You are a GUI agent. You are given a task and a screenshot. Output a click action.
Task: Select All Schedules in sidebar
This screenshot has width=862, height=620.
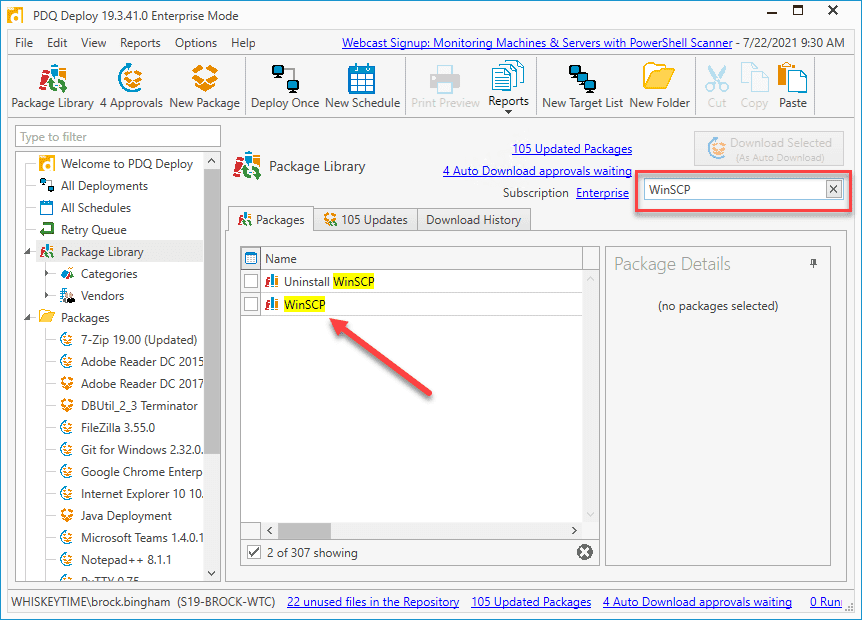[x=96, y=208]
